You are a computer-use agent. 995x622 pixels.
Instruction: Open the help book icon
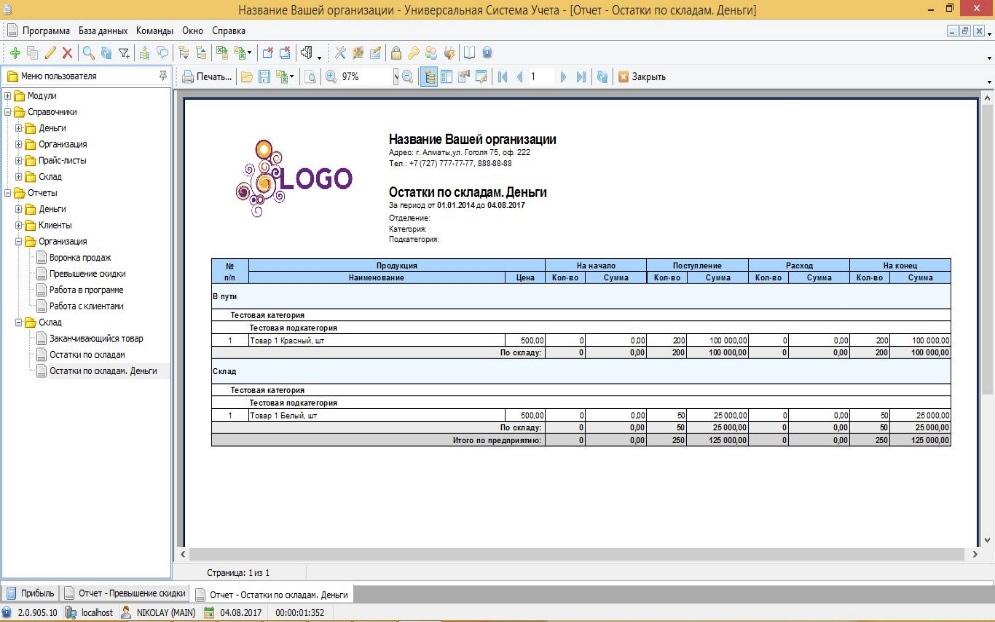pos(470,53)
